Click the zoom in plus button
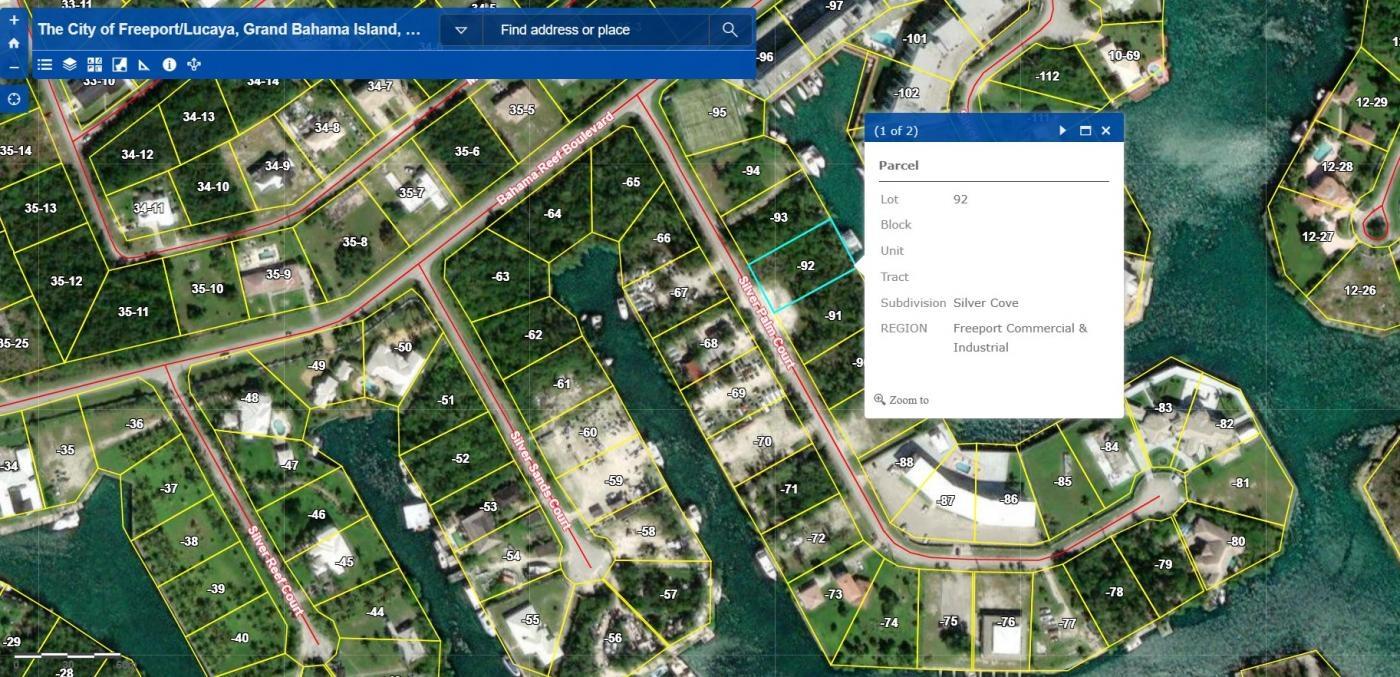1400x677 pixels. [14, 19]
